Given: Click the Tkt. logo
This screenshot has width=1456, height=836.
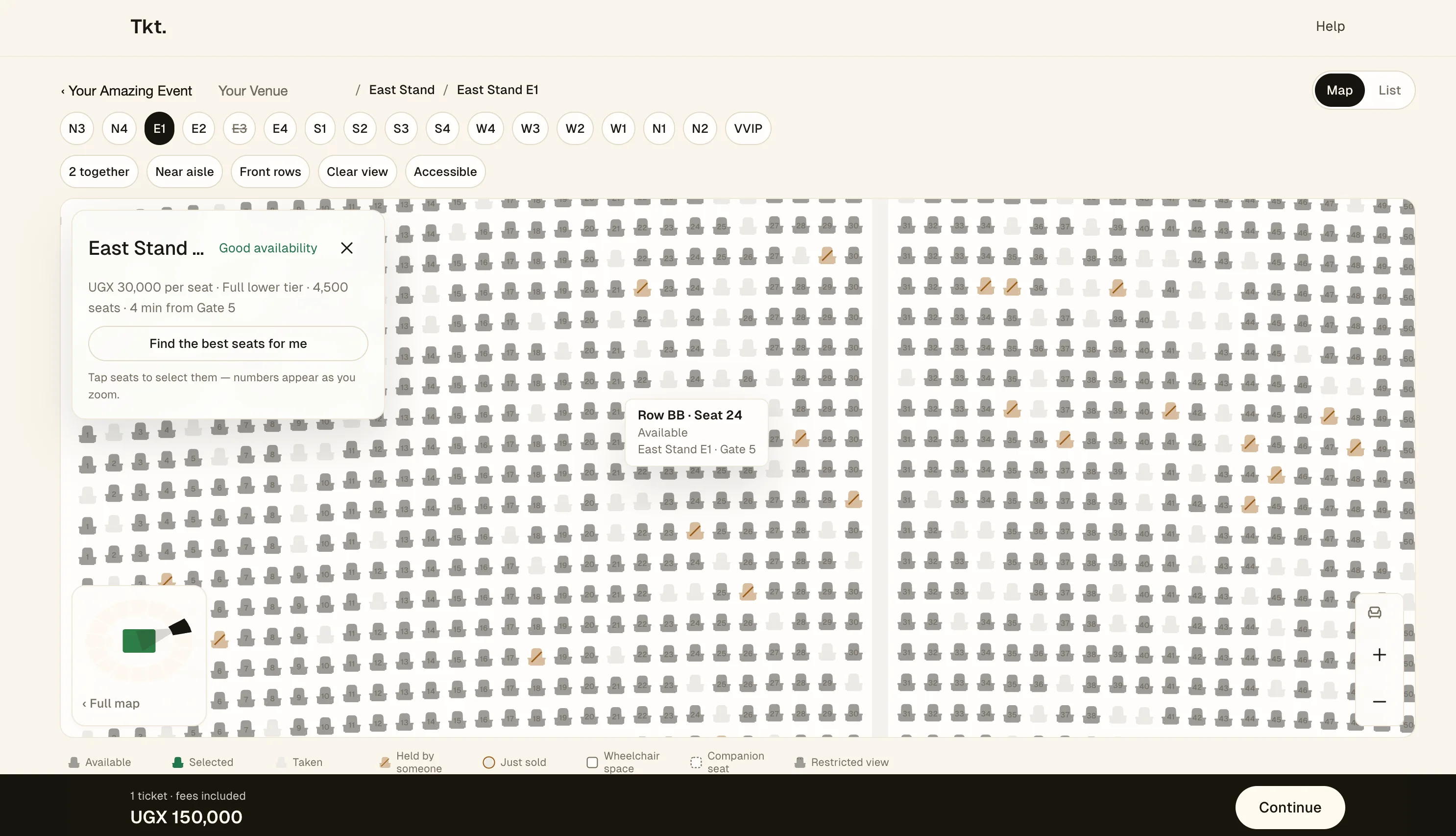Looking at the screenshot, I should [x=148, y=26].
